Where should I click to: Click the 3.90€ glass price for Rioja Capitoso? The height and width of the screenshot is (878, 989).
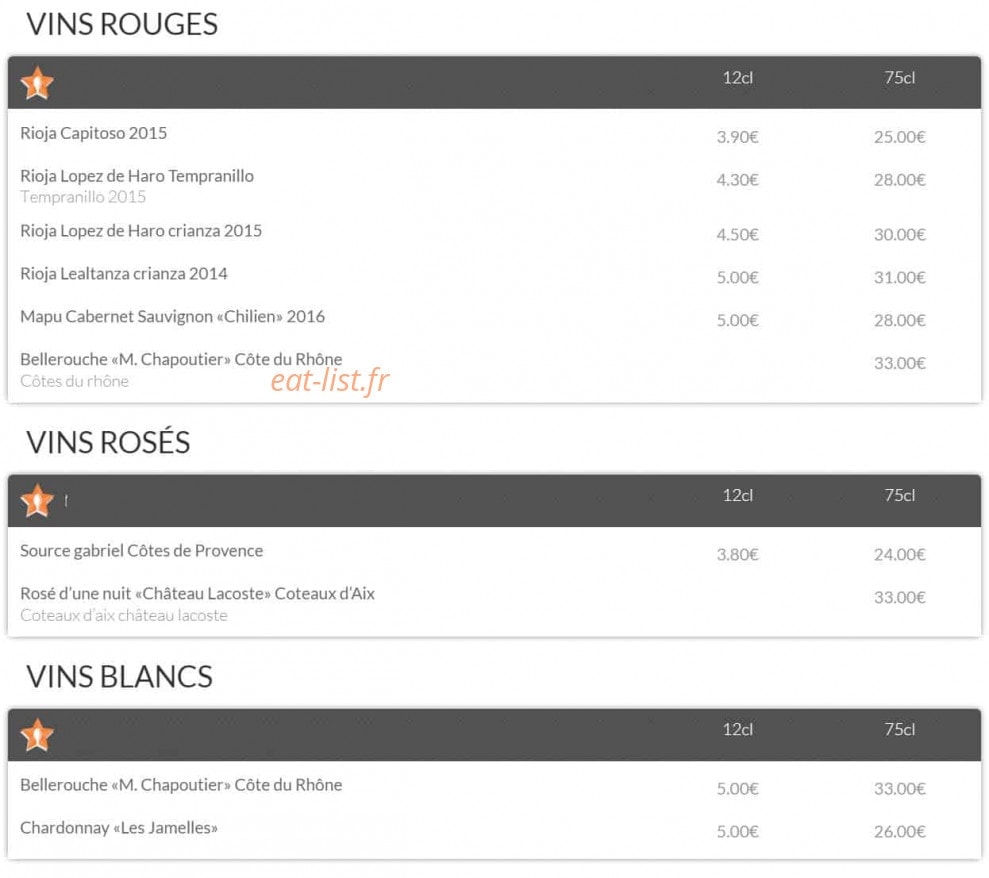pos(737,137)
